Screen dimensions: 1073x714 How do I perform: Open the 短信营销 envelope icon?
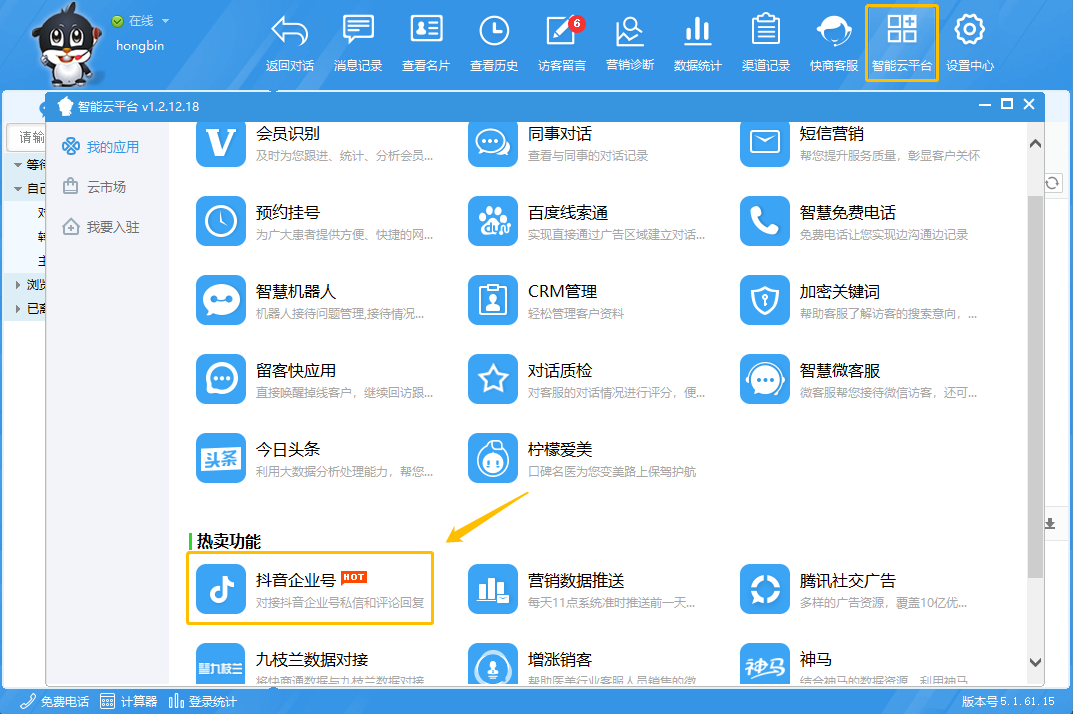click(x=765, y=142)
